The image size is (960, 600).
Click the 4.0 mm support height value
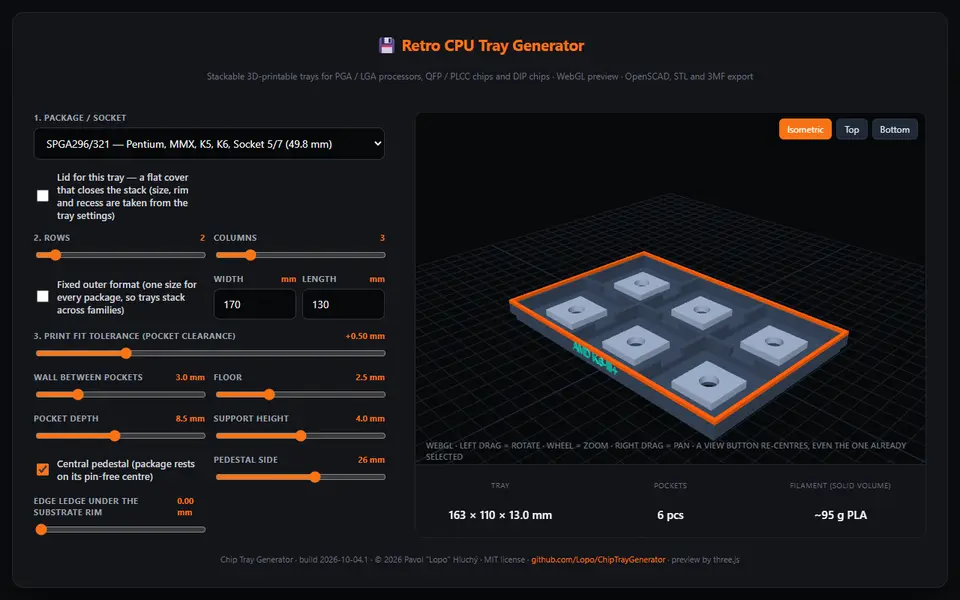click(370, 419)
